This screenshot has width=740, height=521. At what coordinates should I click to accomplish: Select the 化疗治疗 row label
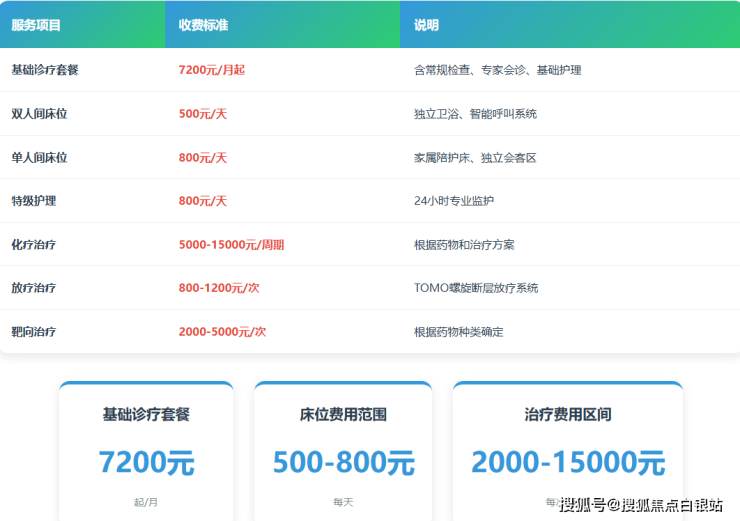33,245
